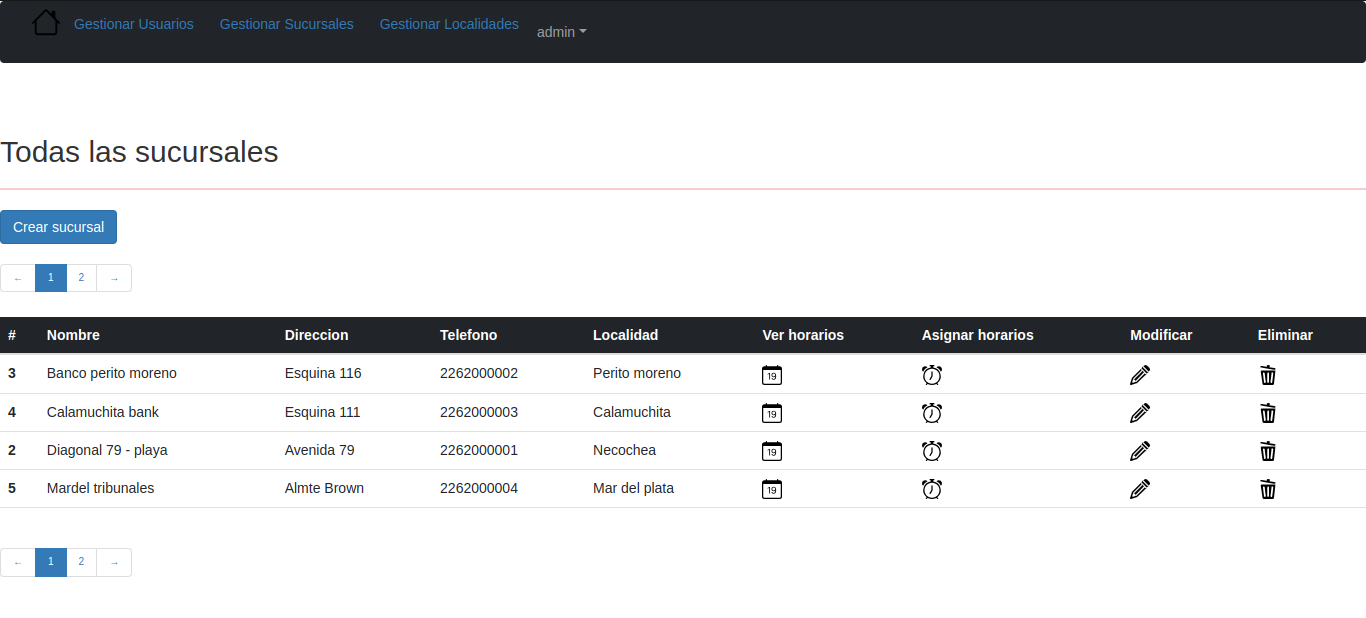View schedules for Banco perito moreno
The width and height of the screenshot is (1366, 618).
[x=771, y=375]
